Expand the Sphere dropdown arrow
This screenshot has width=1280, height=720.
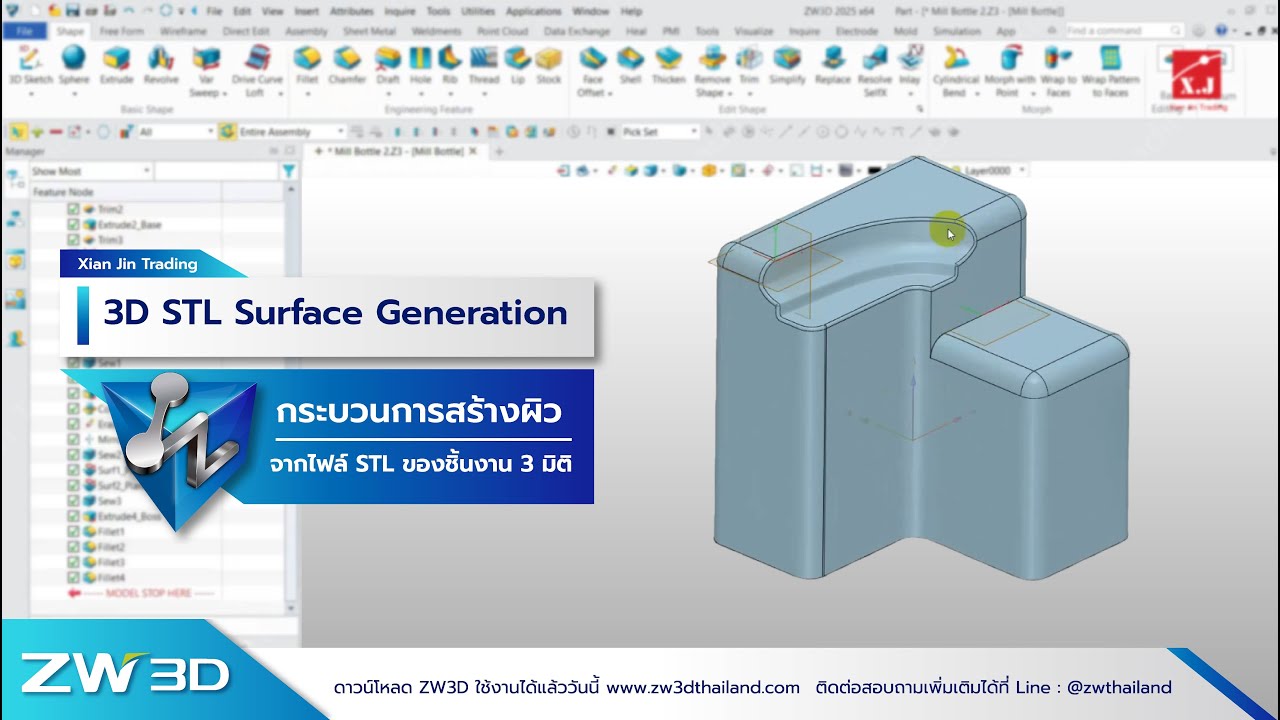tap(74, 93)
